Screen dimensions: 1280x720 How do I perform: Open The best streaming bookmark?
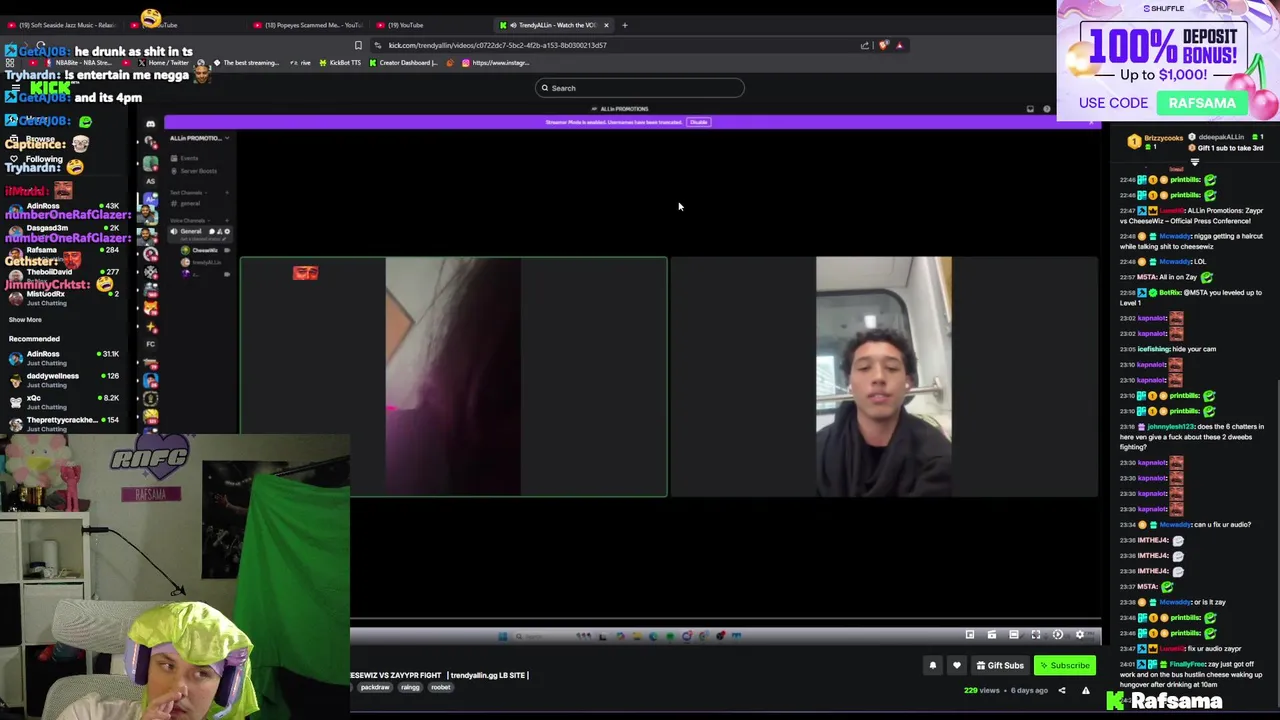click(246, 63)
